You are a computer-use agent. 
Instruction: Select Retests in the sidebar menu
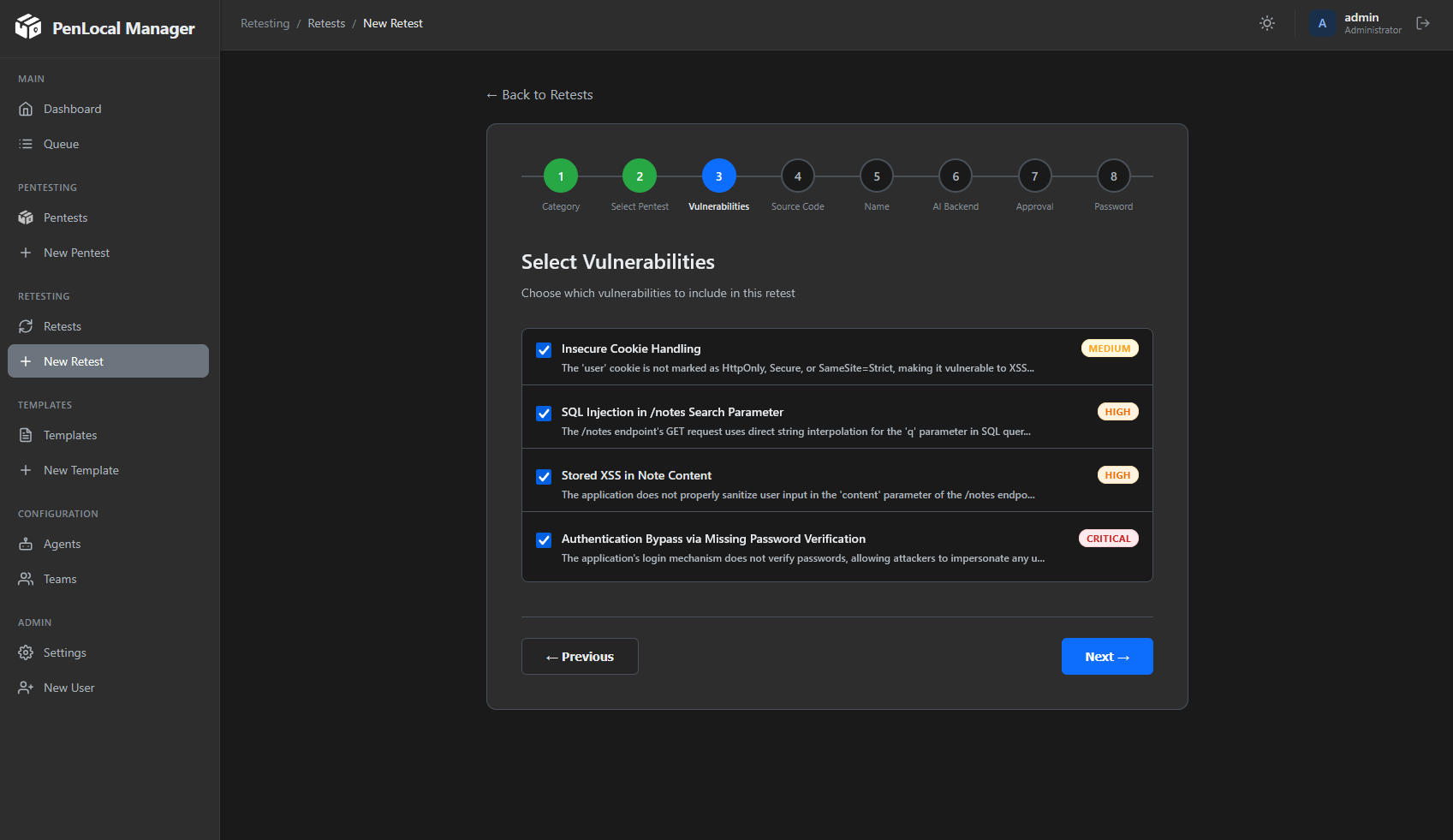coord(62,326)
